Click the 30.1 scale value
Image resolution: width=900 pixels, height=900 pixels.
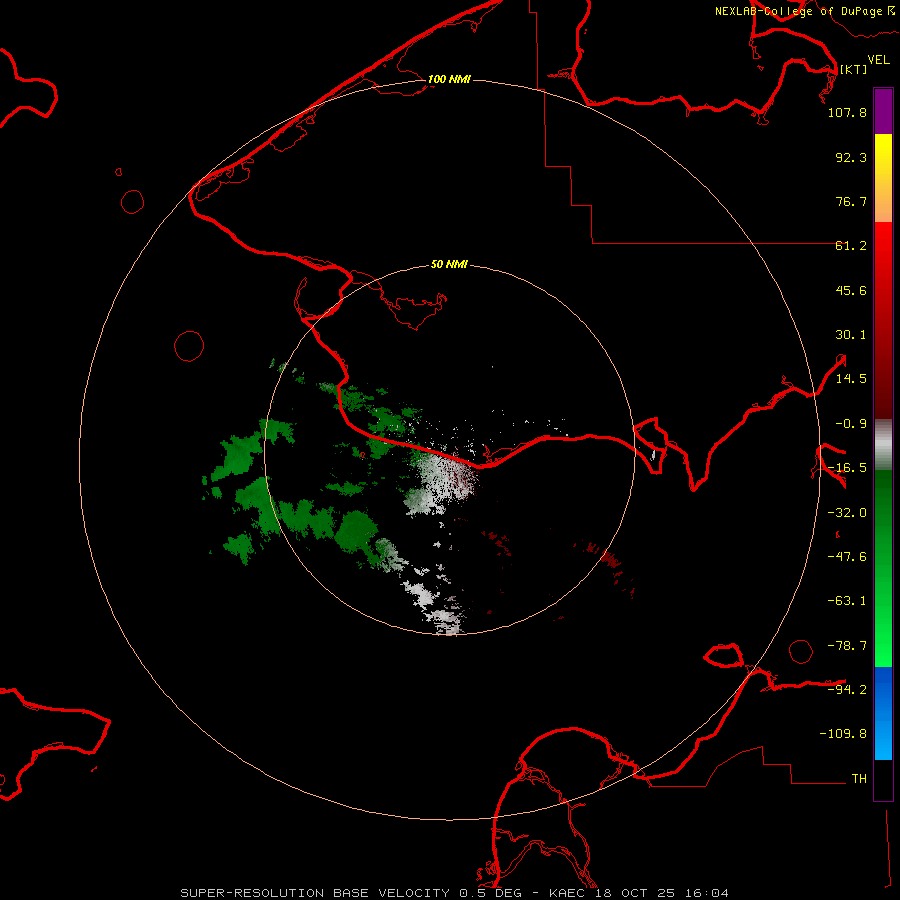(851, 335)
